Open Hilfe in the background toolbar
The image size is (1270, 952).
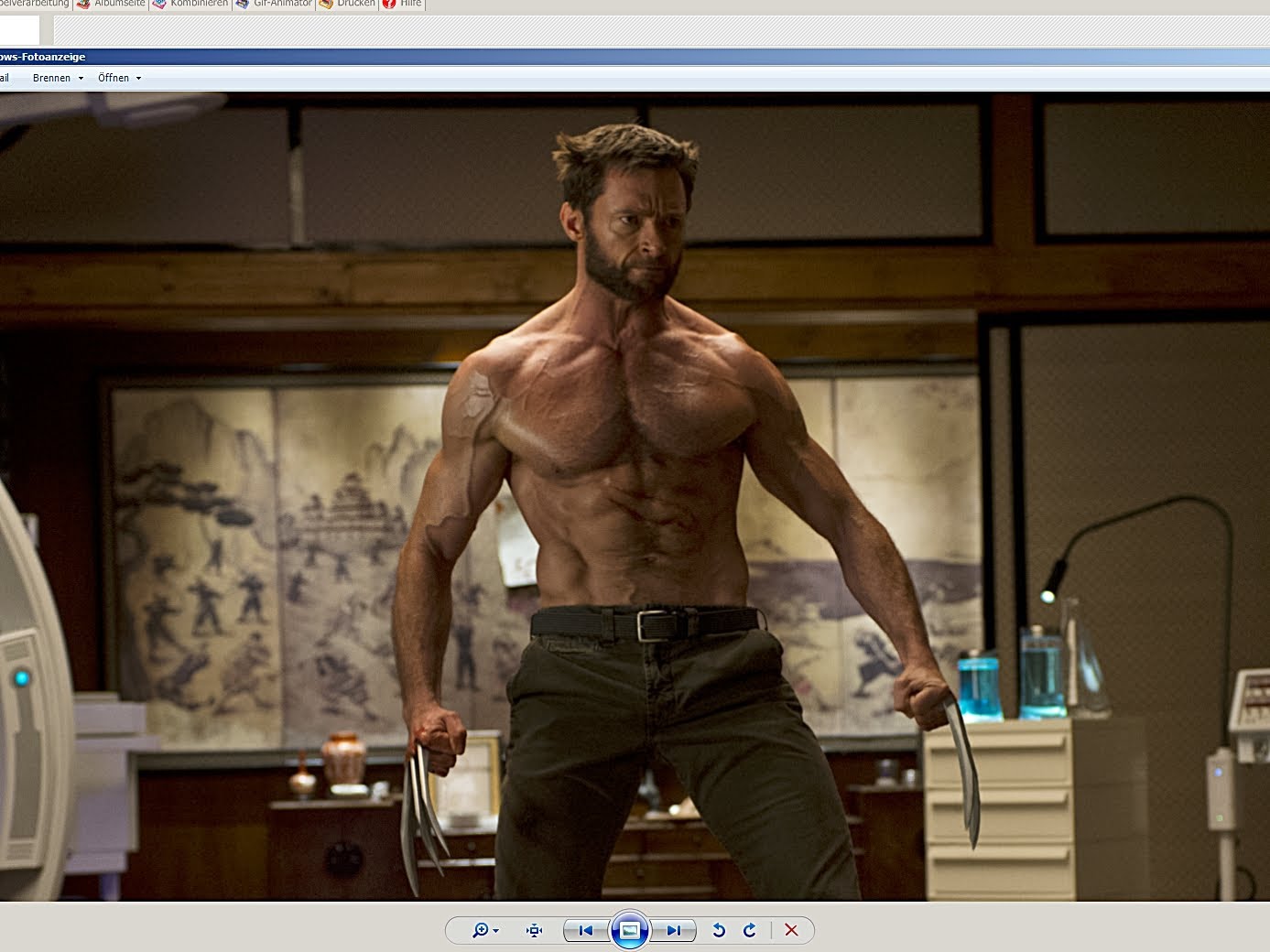(x=402, y=4)
